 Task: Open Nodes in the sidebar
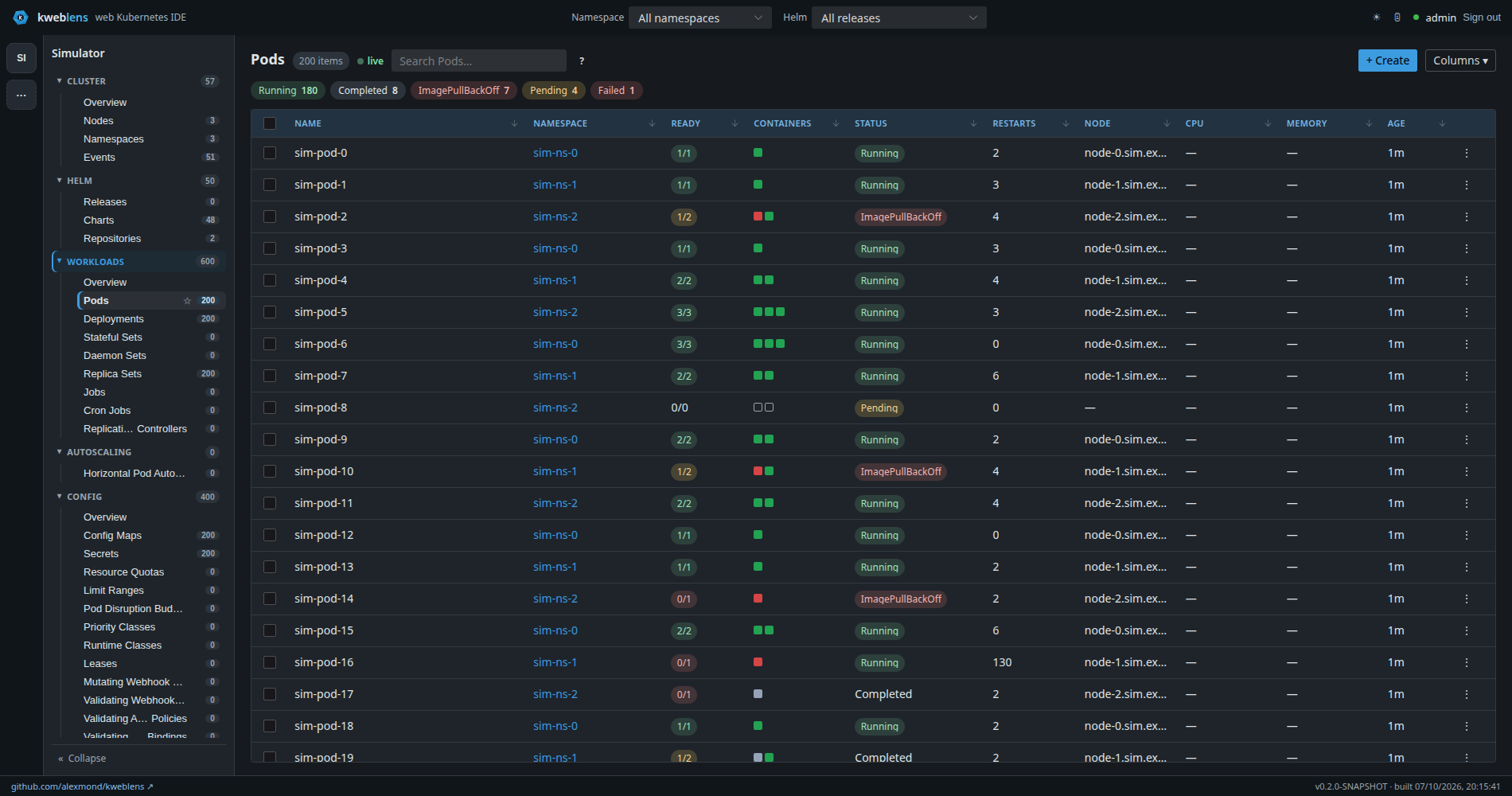(x=99, y=121)
